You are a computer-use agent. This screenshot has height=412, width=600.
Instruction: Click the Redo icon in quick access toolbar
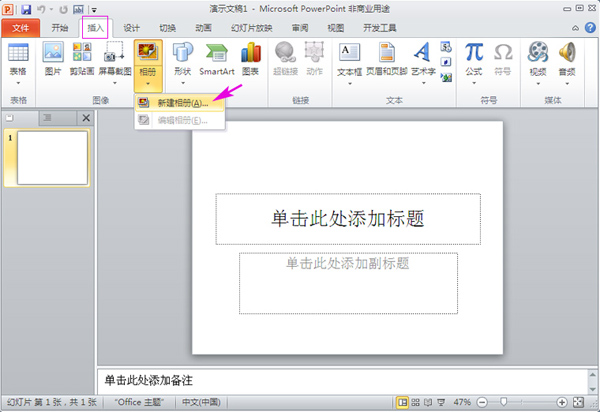pyautogui.click(x=64, y=9)
